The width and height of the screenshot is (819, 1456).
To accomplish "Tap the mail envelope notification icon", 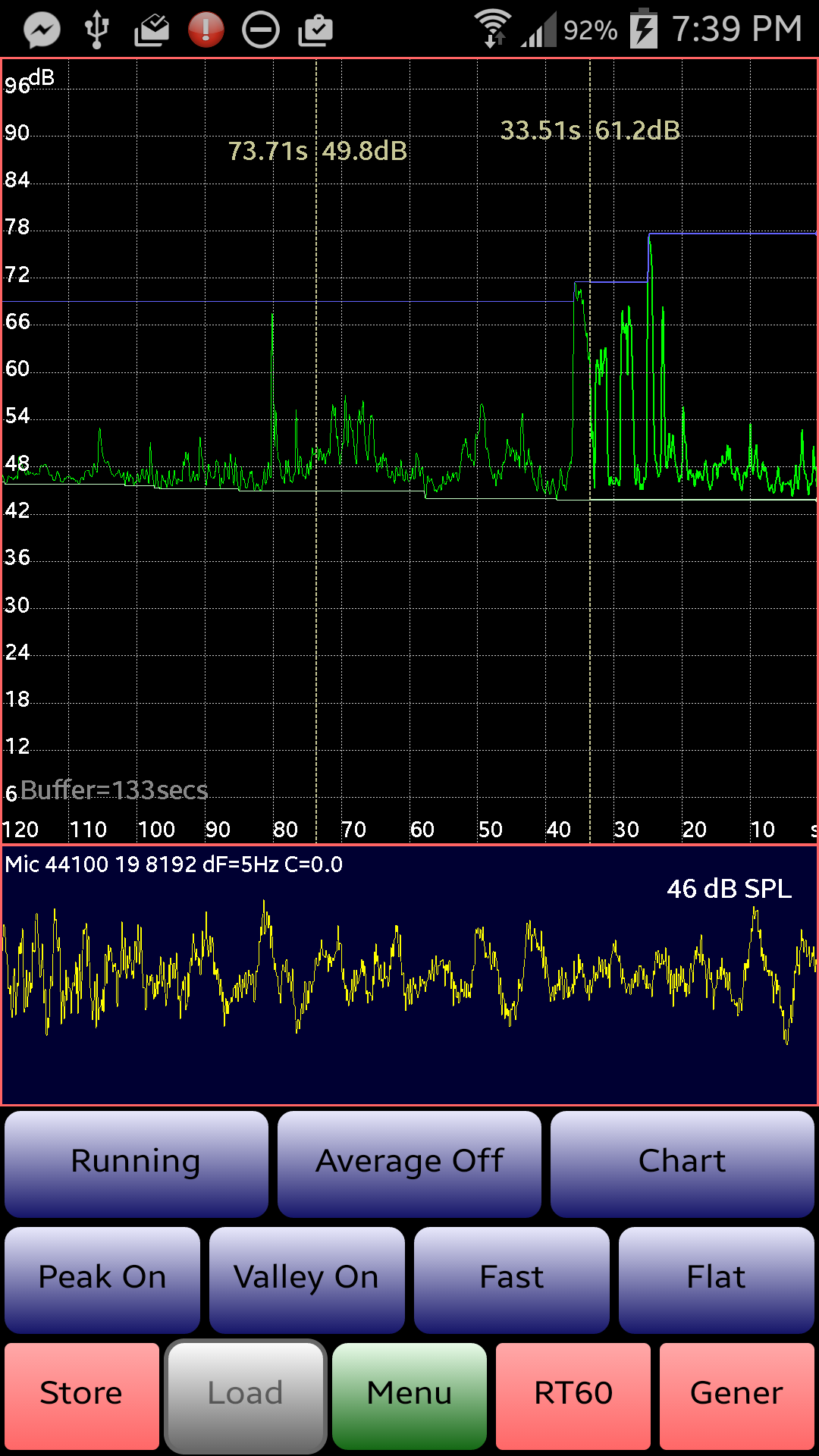I will [151, 30].
